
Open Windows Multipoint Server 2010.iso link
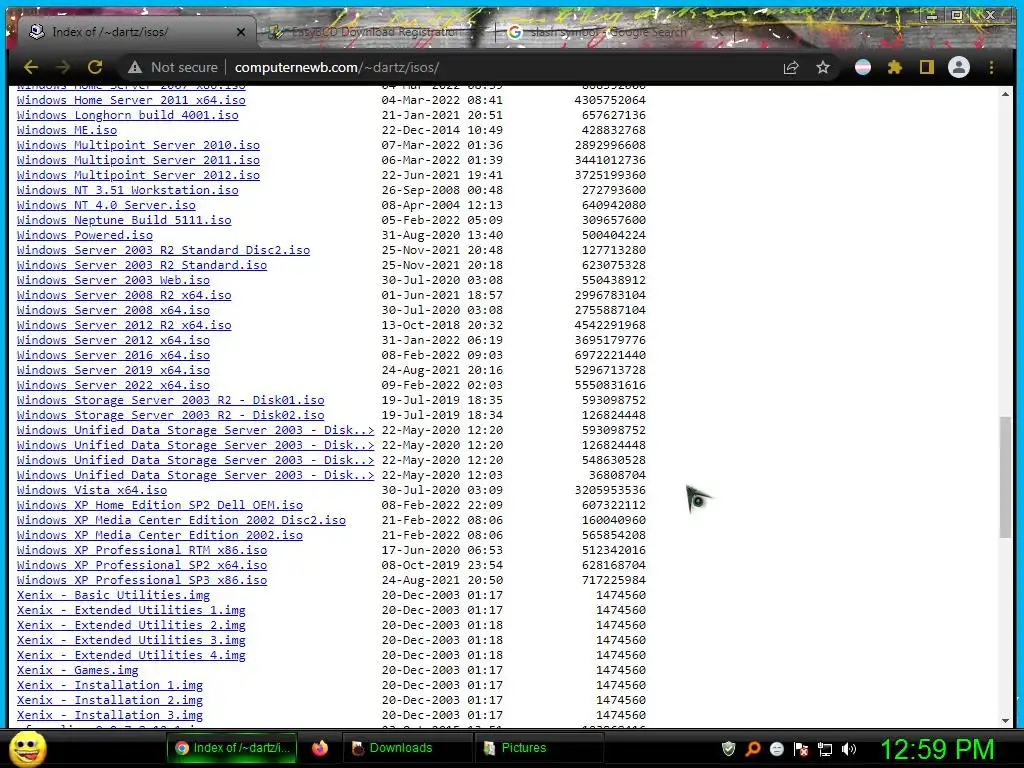(138, 145)
